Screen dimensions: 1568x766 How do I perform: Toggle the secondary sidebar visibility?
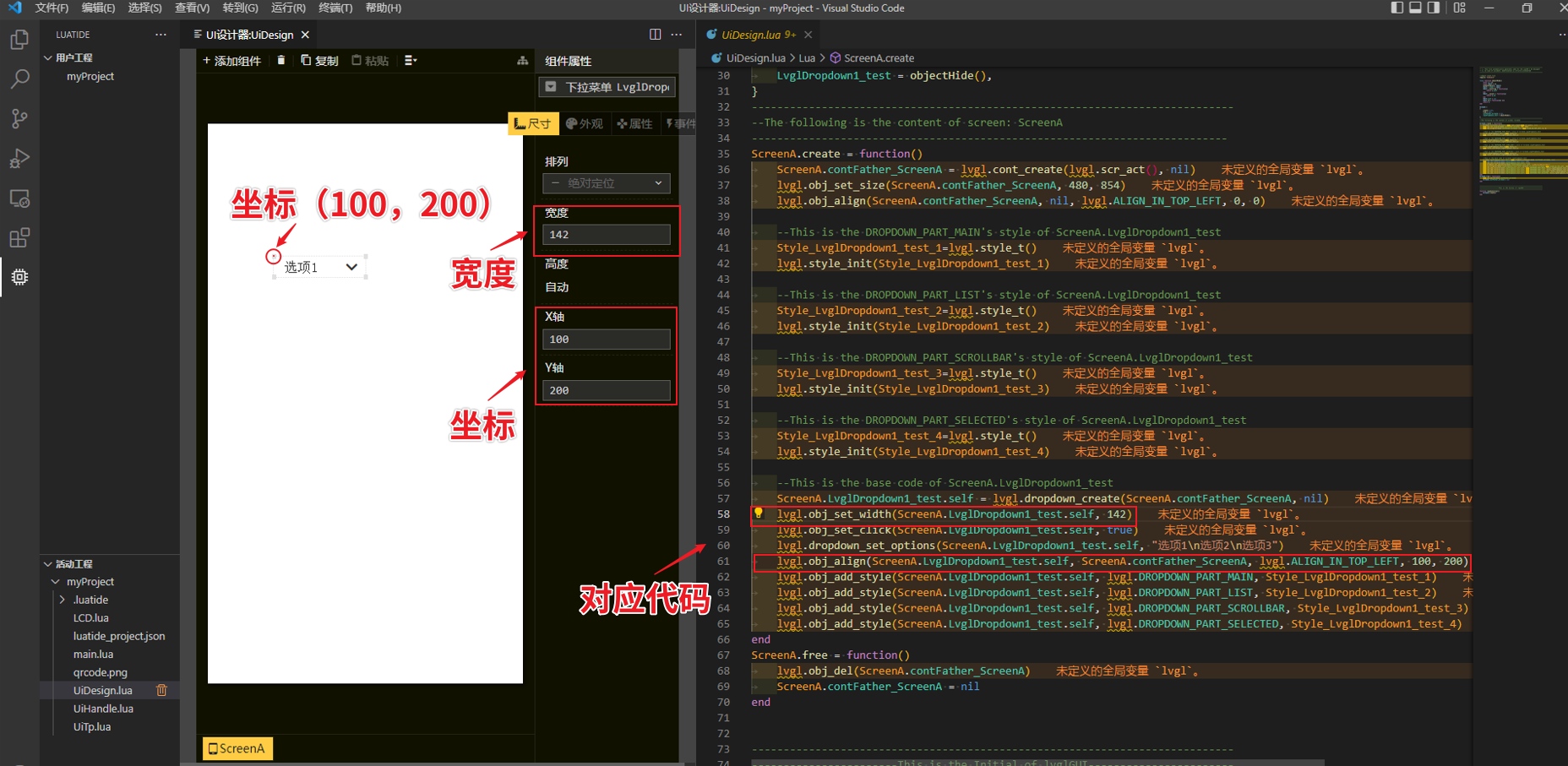pos(1433,8)
